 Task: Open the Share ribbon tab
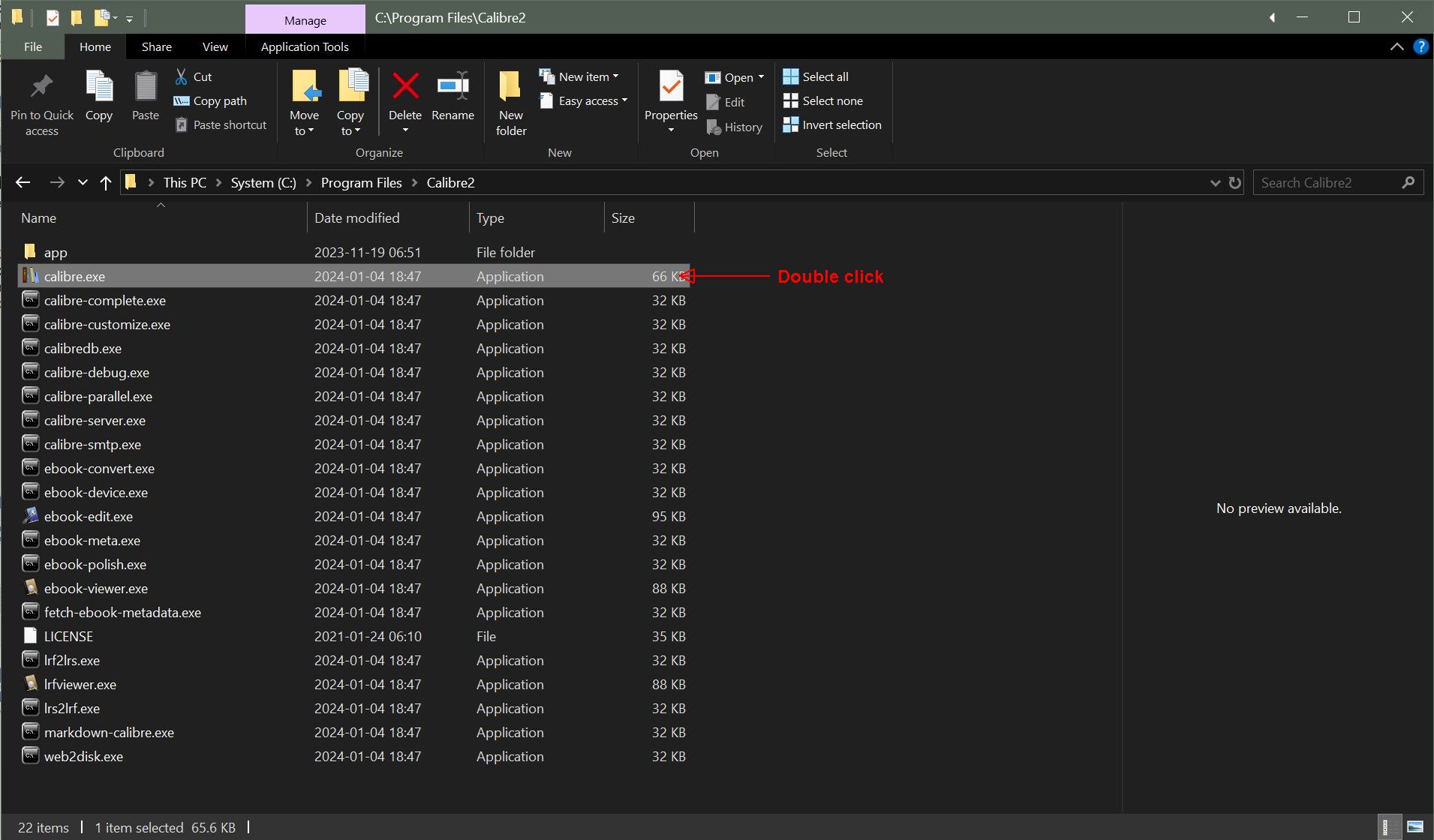click(x=156, y=46)
